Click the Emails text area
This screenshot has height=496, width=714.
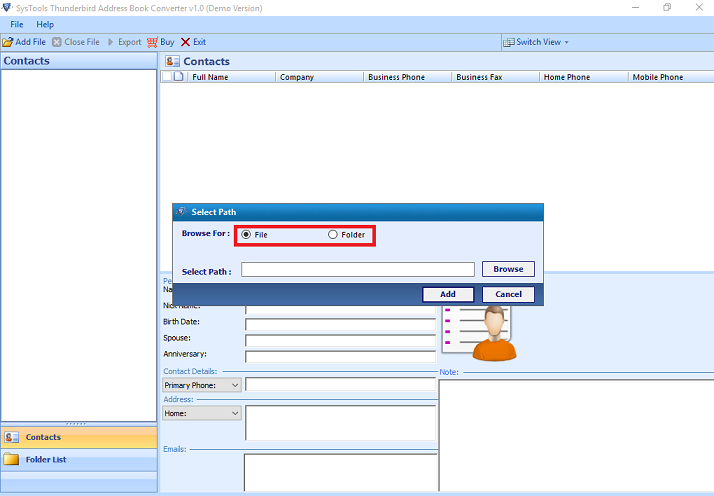coord(340,472)
